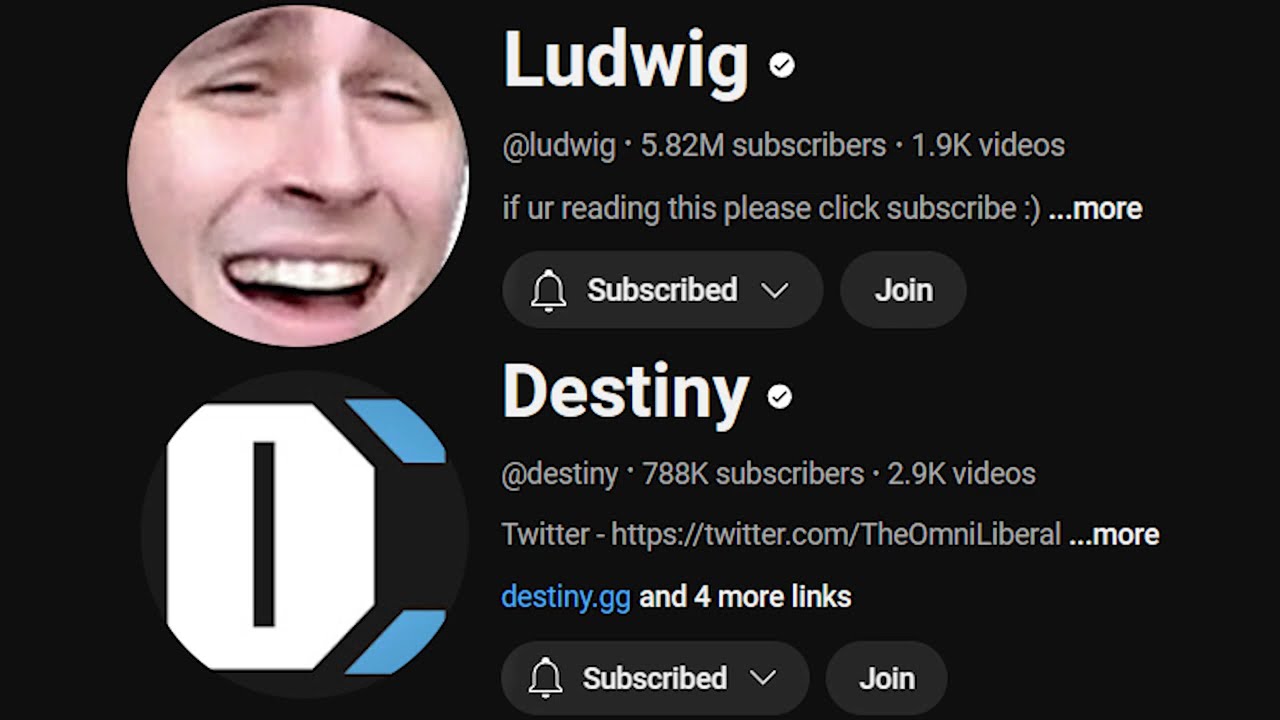Viewport: 1280px width, 720px height.
Task: Click the Destiny channel name heading
Action: [x=625, y=393]
